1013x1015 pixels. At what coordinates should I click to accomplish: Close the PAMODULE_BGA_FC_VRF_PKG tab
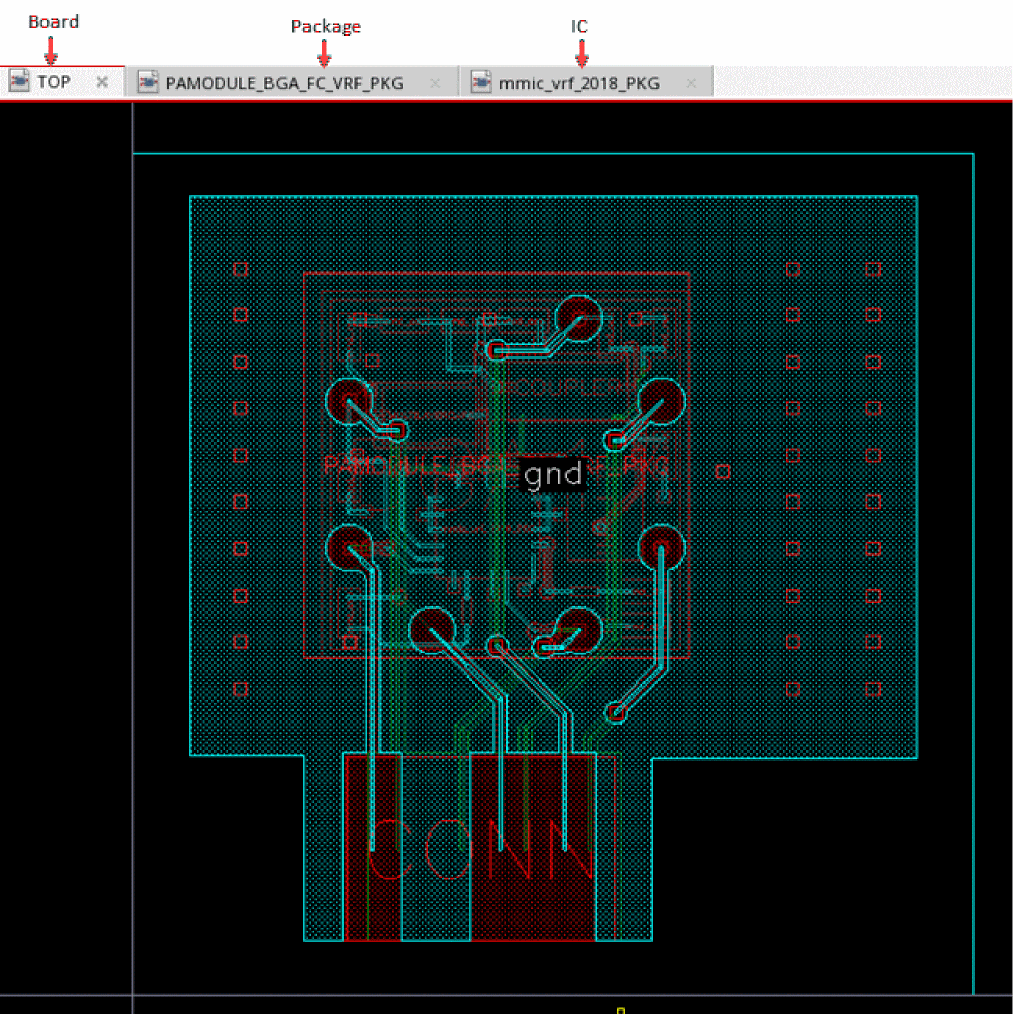[x=435, y=83]
